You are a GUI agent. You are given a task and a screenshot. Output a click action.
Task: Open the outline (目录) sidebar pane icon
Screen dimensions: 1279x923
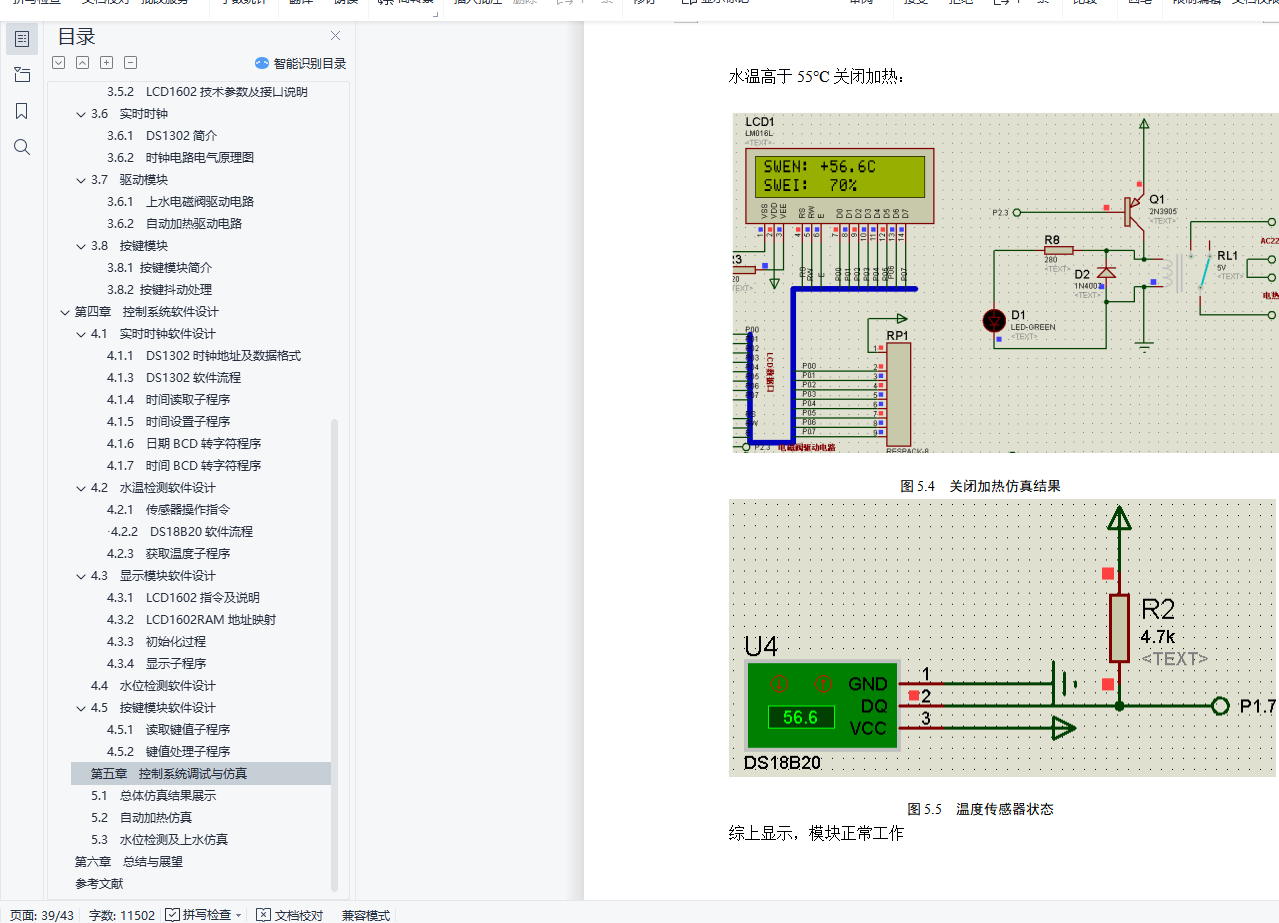(x=22, y=39)
